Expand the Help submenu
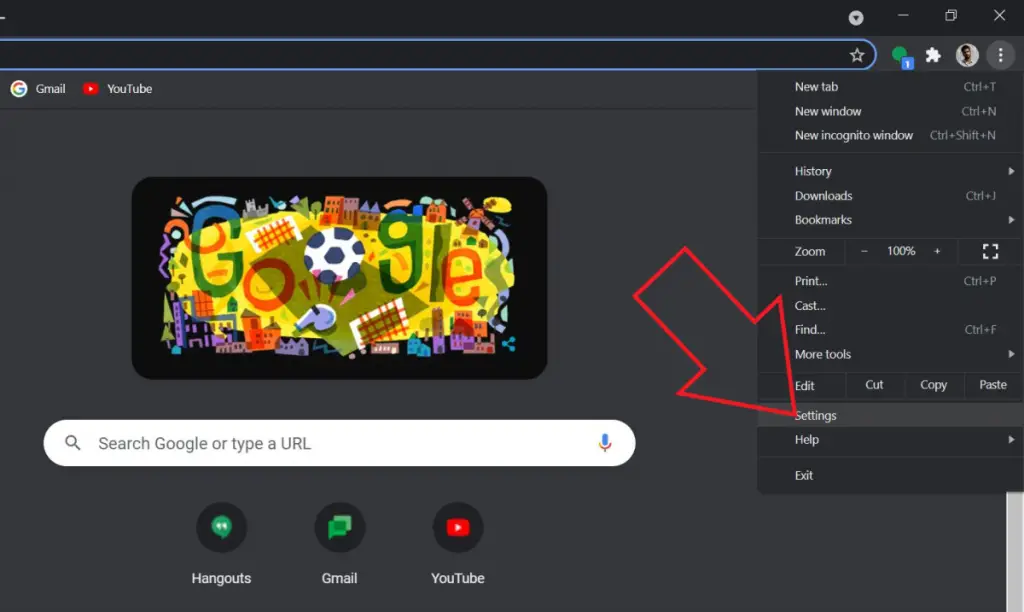This screenshot has width=1024, height=612. (x=890, y=440)
